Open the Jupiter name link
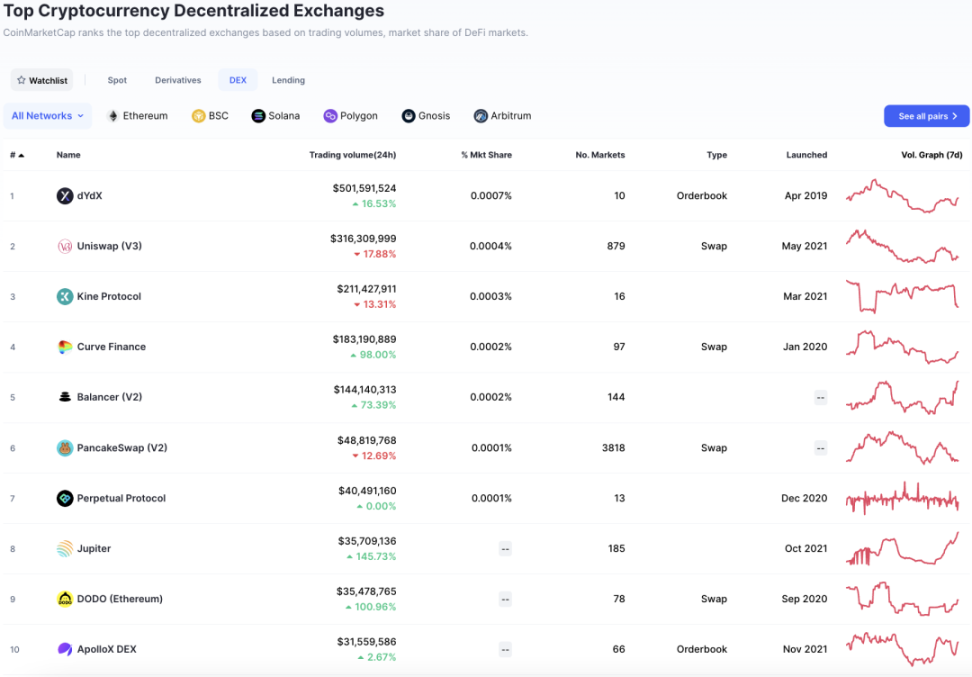The height and width of the screenshot is (677, 972). [x=94, y=549]
